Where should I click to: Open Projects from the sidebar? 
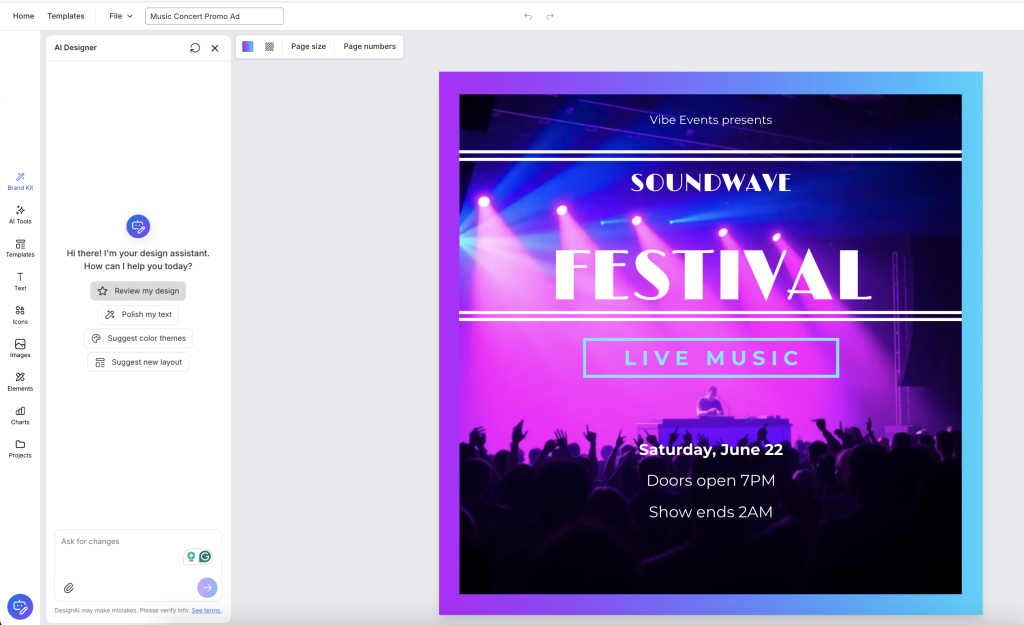[20, 449]
